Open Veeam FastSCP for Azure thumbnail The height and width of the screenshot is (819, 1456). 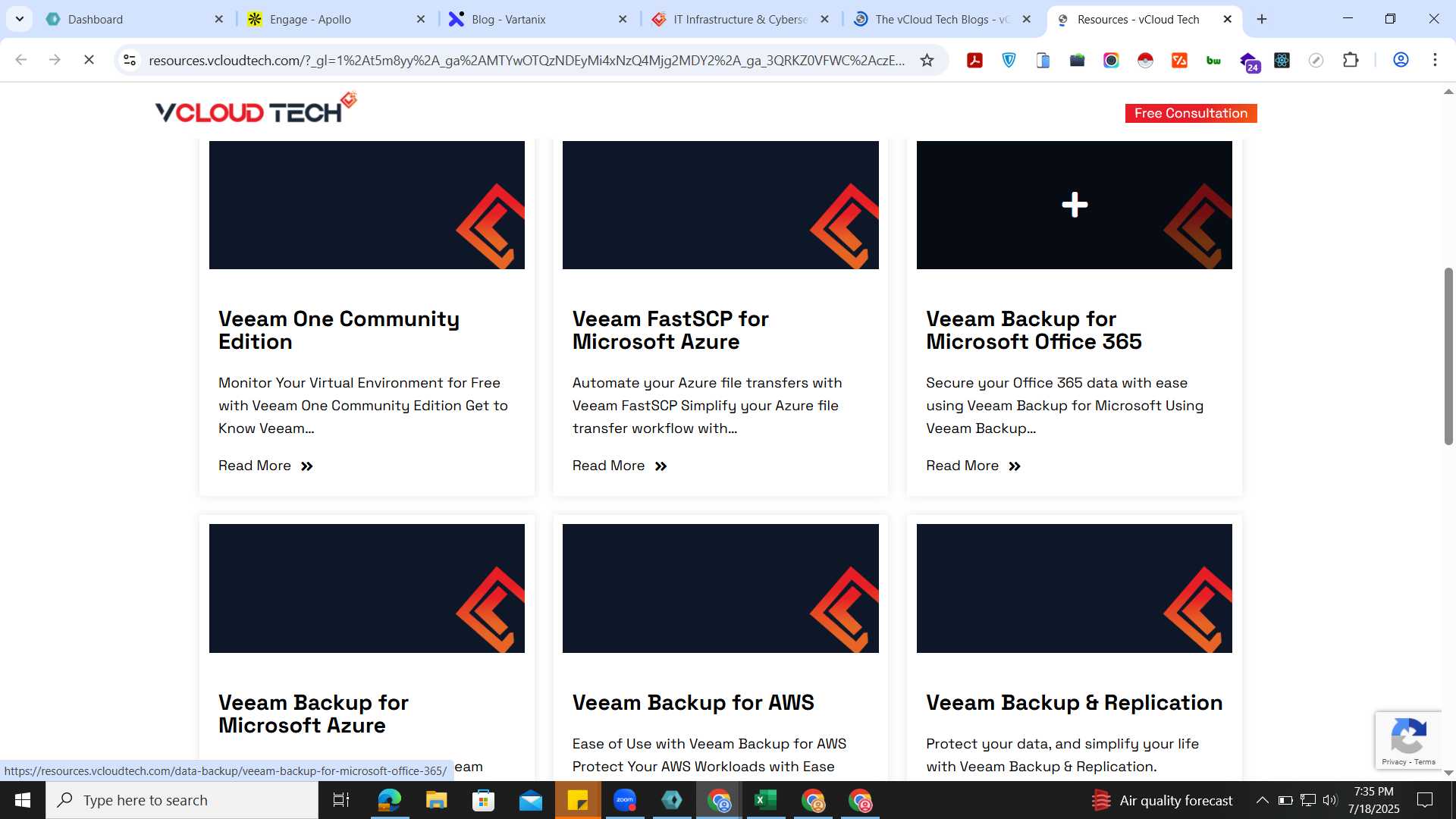tap(720, 205)
